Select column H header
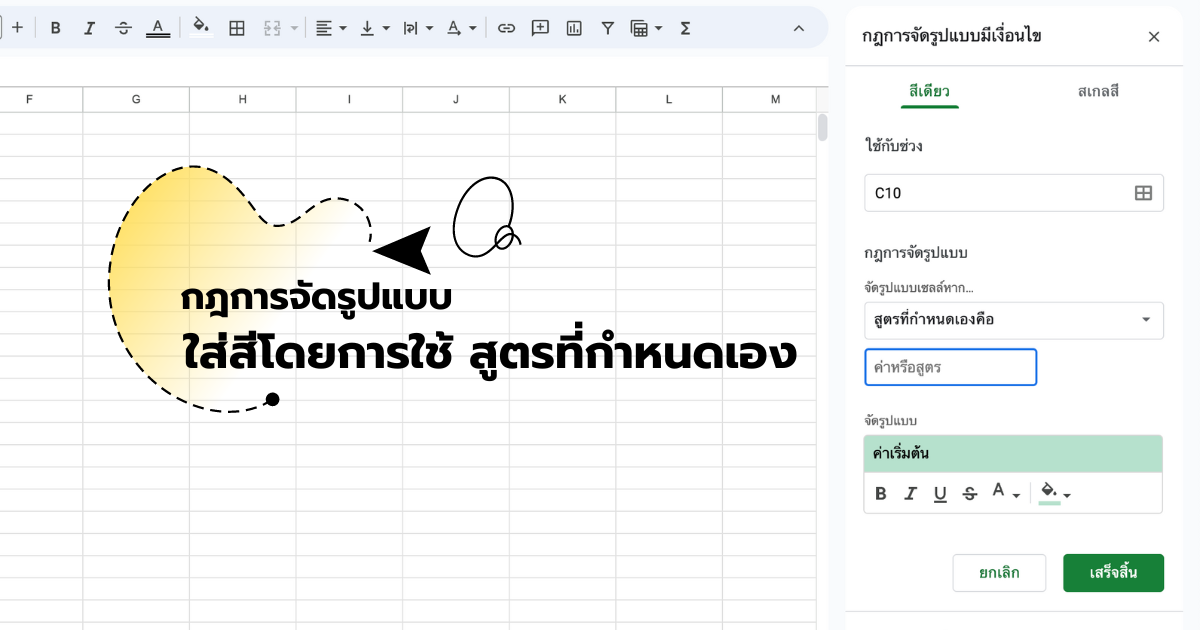The height and width of the screenshot is (630, 1200). 243,99
